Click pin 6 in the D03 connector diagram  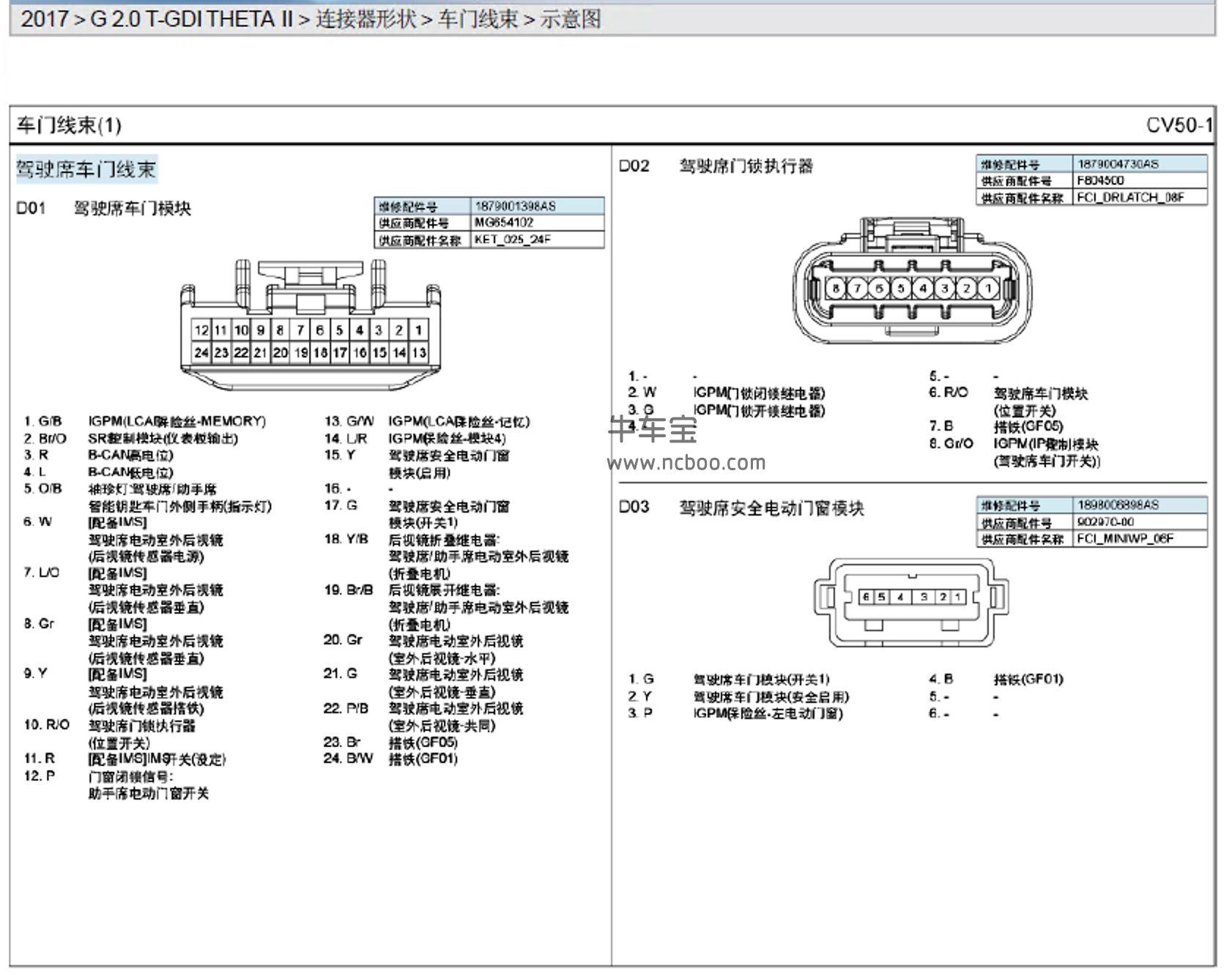[866, 597]
